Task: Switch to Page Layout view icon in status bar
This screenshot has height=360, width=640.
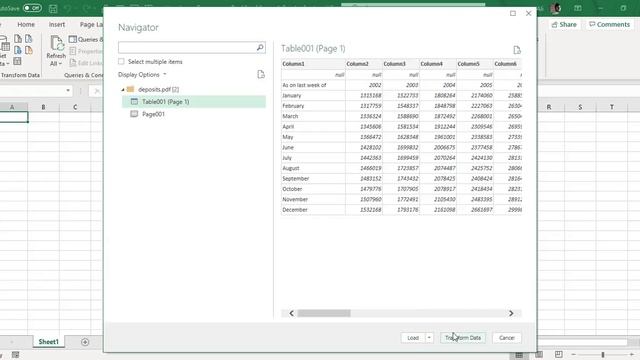Action: pyautogui.click(x=539, y=355)
